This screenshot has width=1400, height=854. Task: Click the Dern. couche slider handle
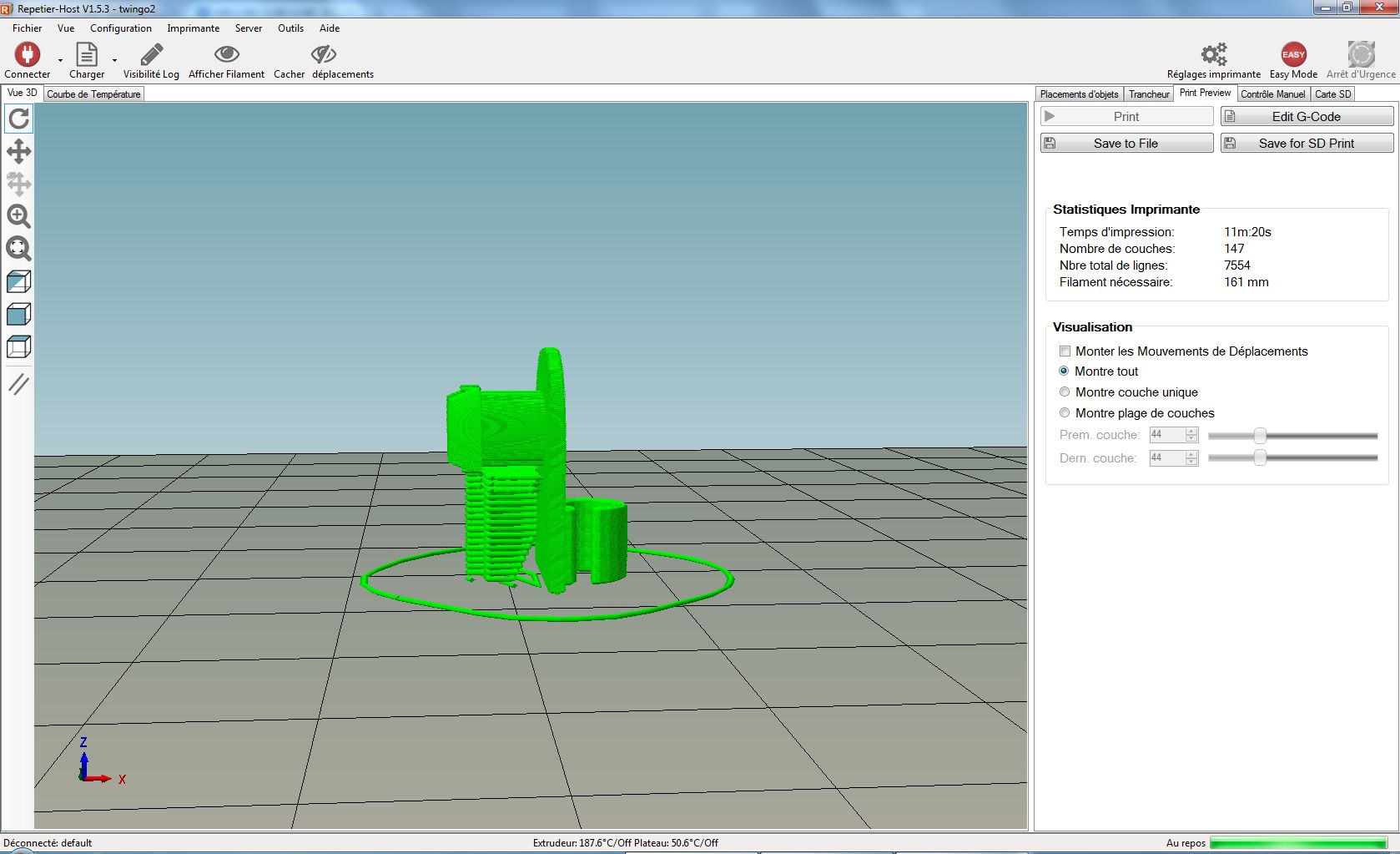tap(1260, 458)
